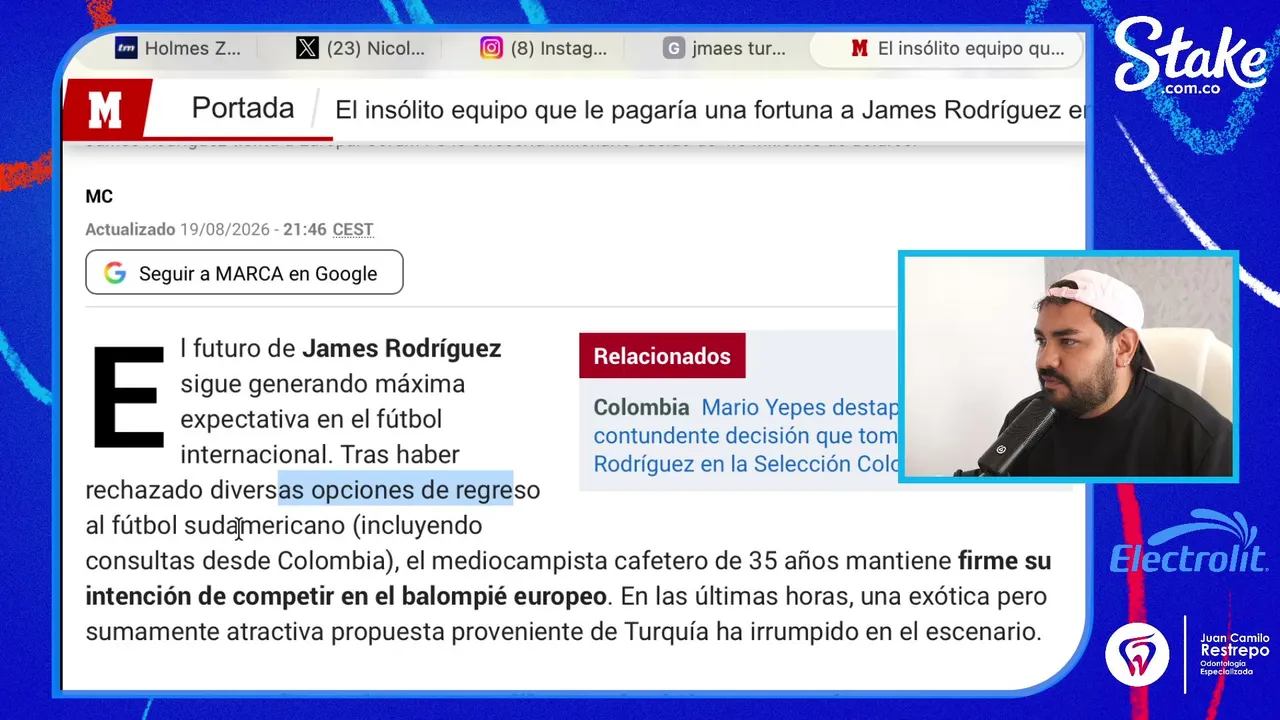Click the bold James Rodríguez name in article
Screen dimensions: 1280x720
(x=401, y=348)
